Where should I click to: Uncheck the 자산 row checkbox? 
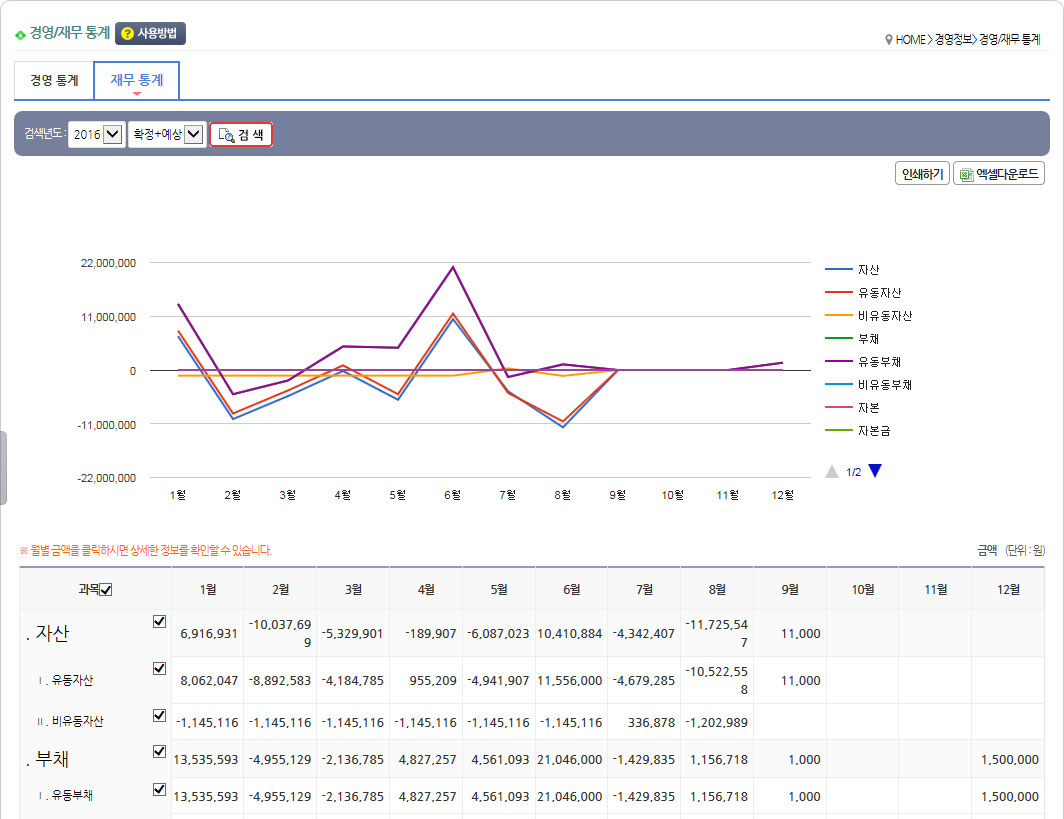pos(159,622)
